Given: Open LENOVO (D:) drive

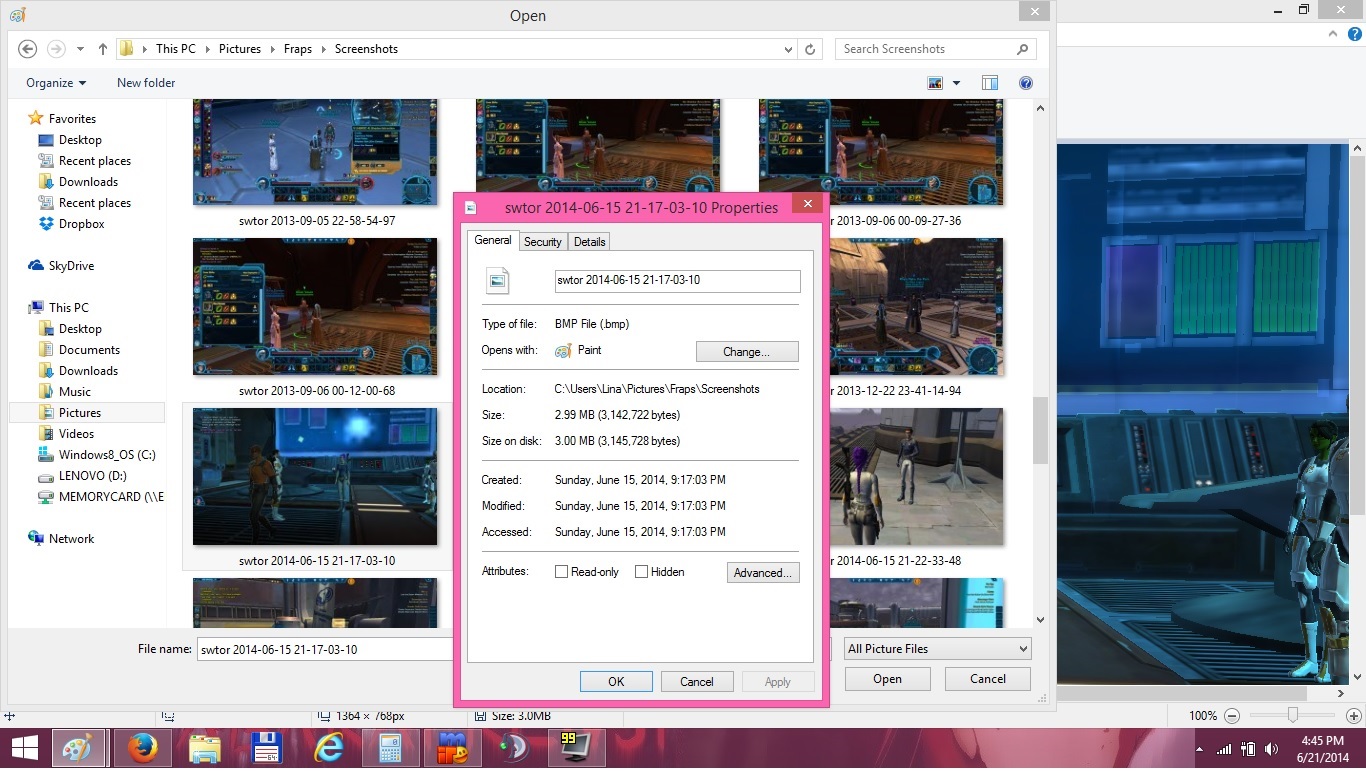Looking at the screenshot, I should tap(82, 476).
